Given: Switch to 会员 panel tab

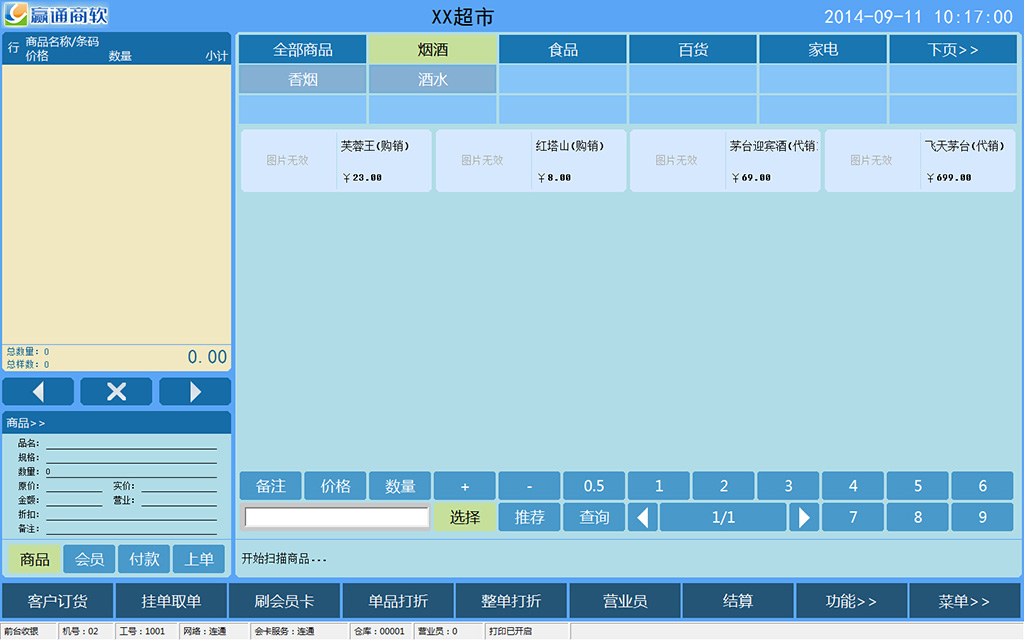Looking at the screenshot, I should 90,559.
